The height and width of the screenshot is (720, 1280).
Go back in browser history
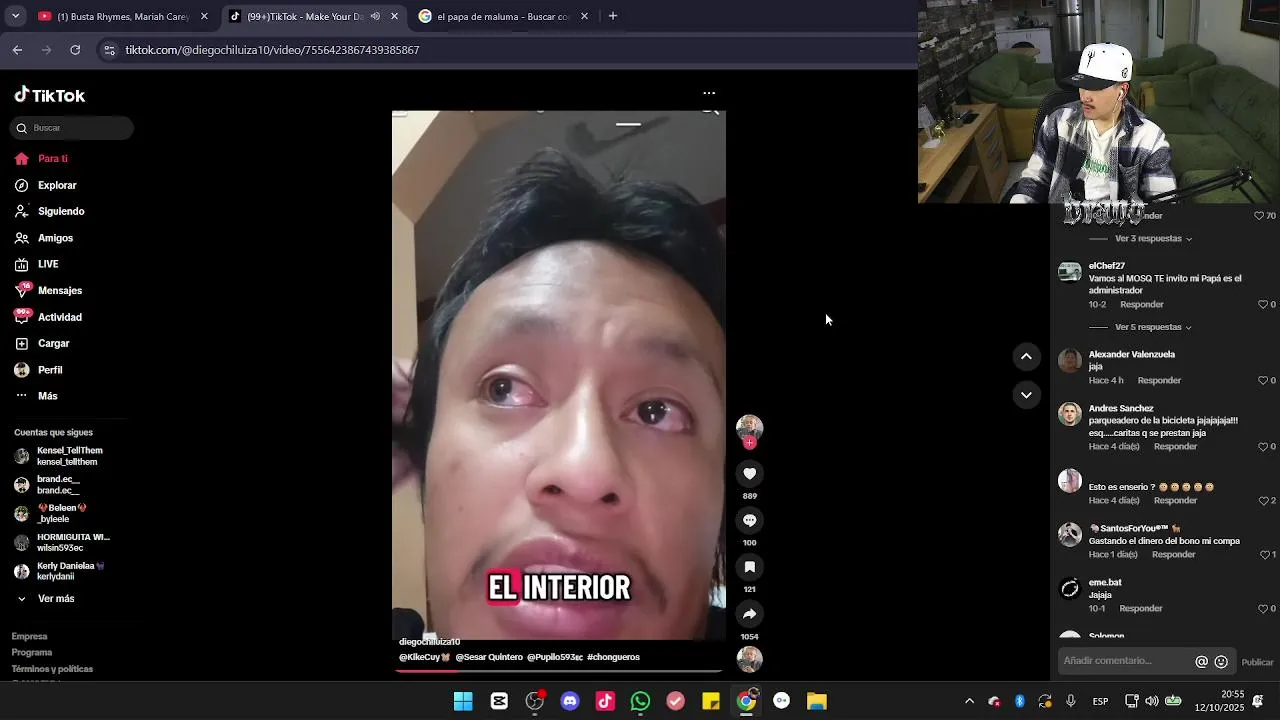click(17, 50)
